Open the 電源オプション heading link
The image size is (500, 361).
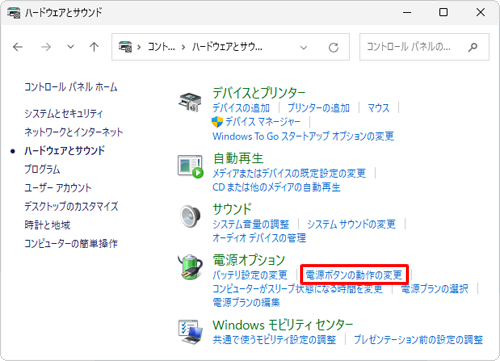[x=249, y=260]
